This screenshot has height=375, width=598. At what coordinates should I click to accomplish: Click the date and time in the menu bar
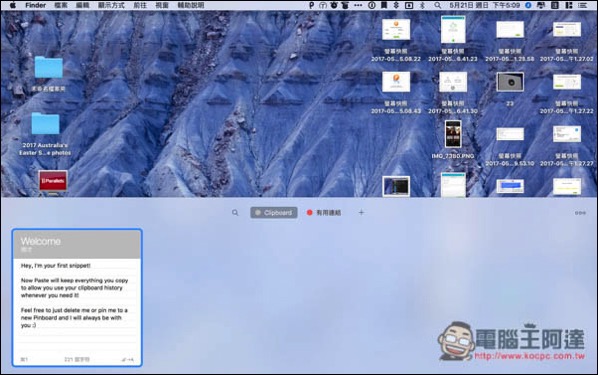pos(484,5)
